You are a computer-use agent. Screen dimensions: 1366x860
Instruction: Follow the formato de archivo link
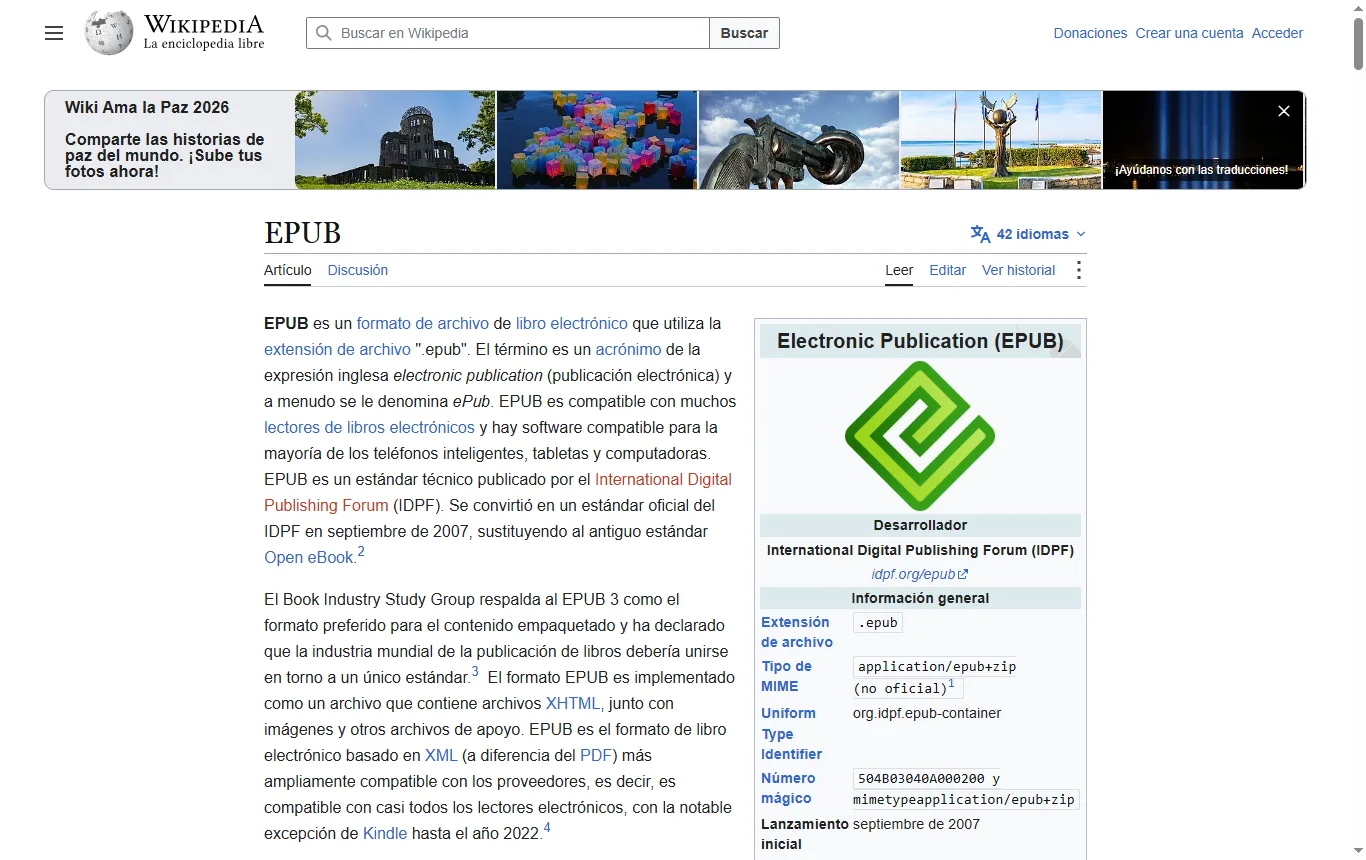423,323
